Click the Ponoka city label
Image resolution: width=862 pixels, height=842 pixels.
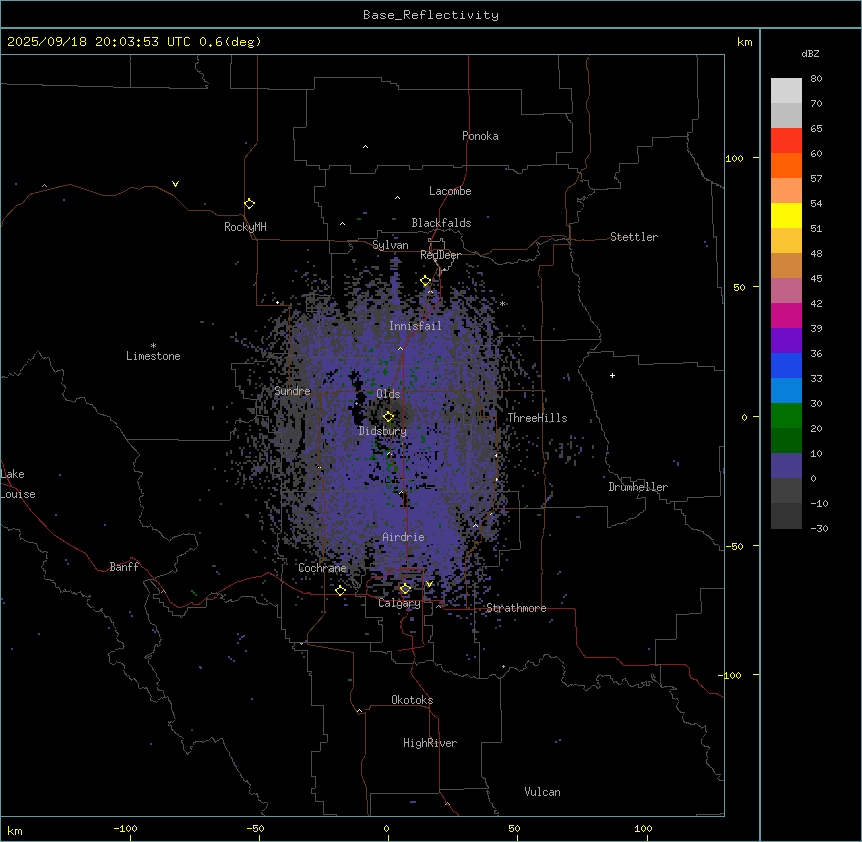[x=480, y=136]
